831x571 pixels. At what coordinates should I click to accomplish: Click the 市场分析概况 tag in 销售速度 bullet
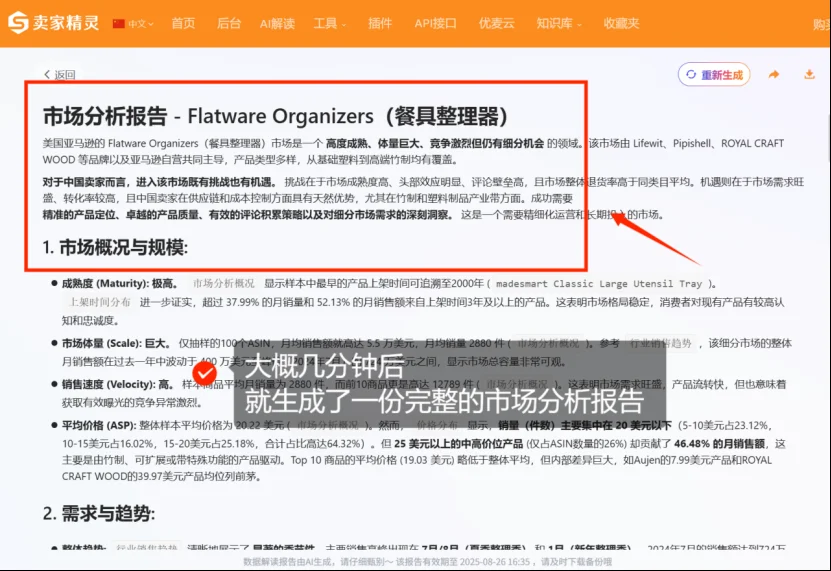click(517, 384)
